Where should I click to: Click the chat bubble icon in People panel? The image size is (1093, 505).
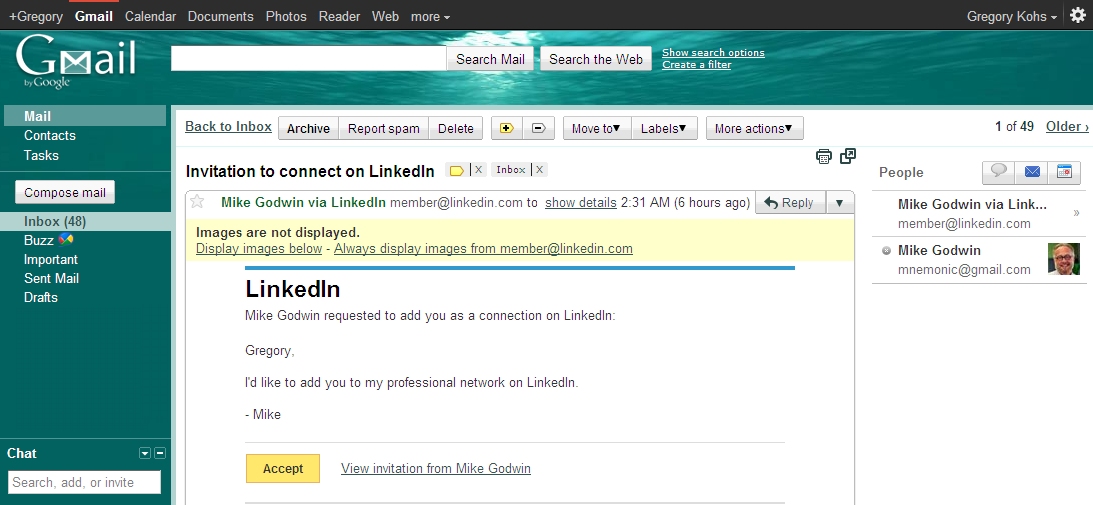click(997, 172)
